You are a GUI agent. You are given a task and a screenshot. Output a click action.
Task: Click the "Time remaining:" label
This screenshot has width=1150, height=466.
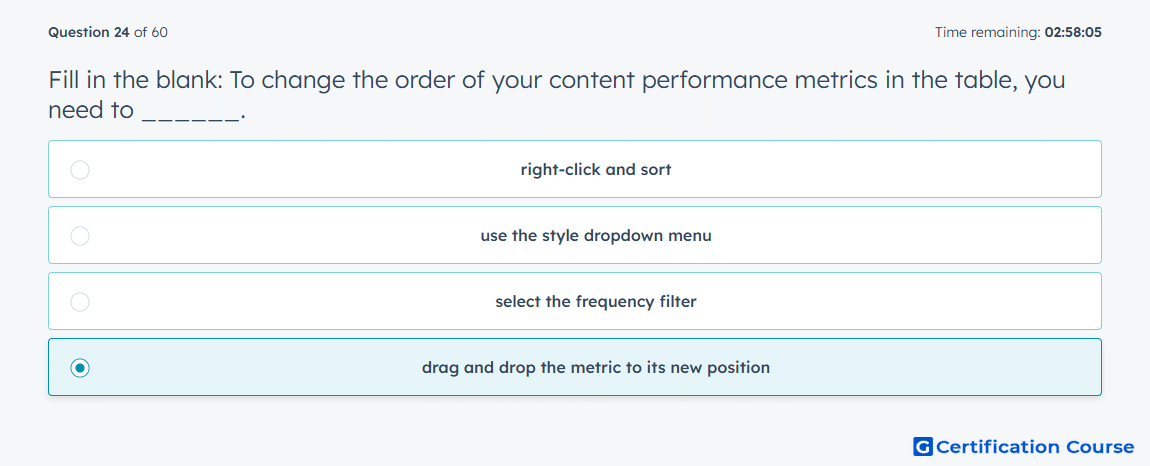click(x=986, y=32)
